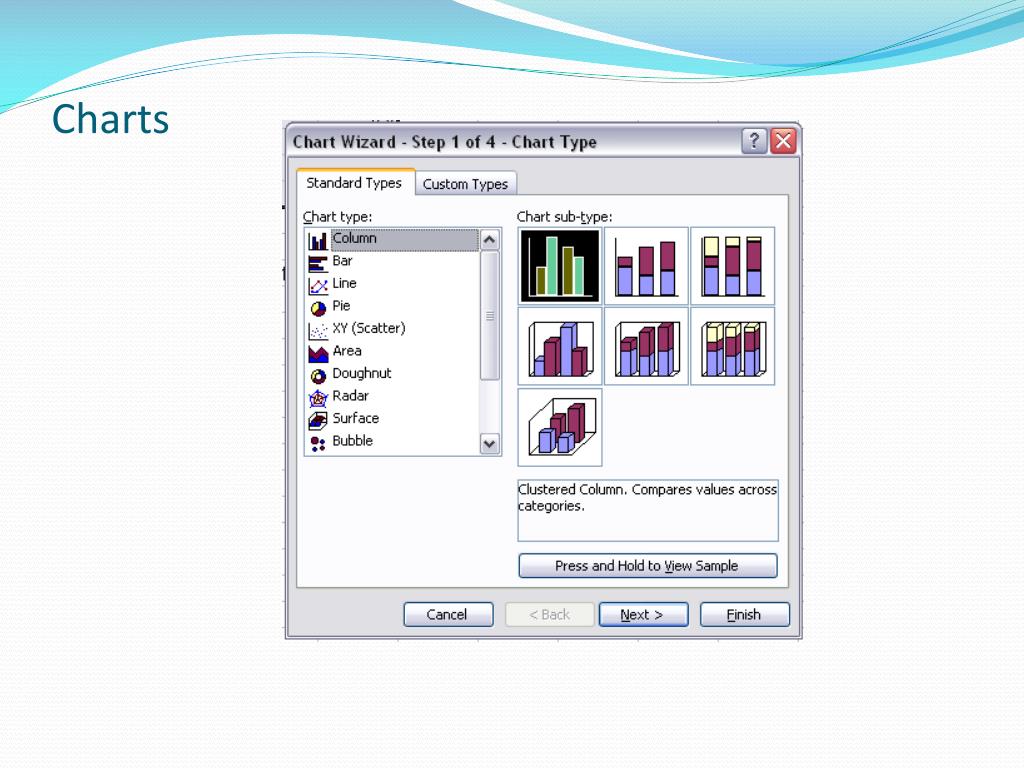Select the Radar chart type icon

(318, 398)
